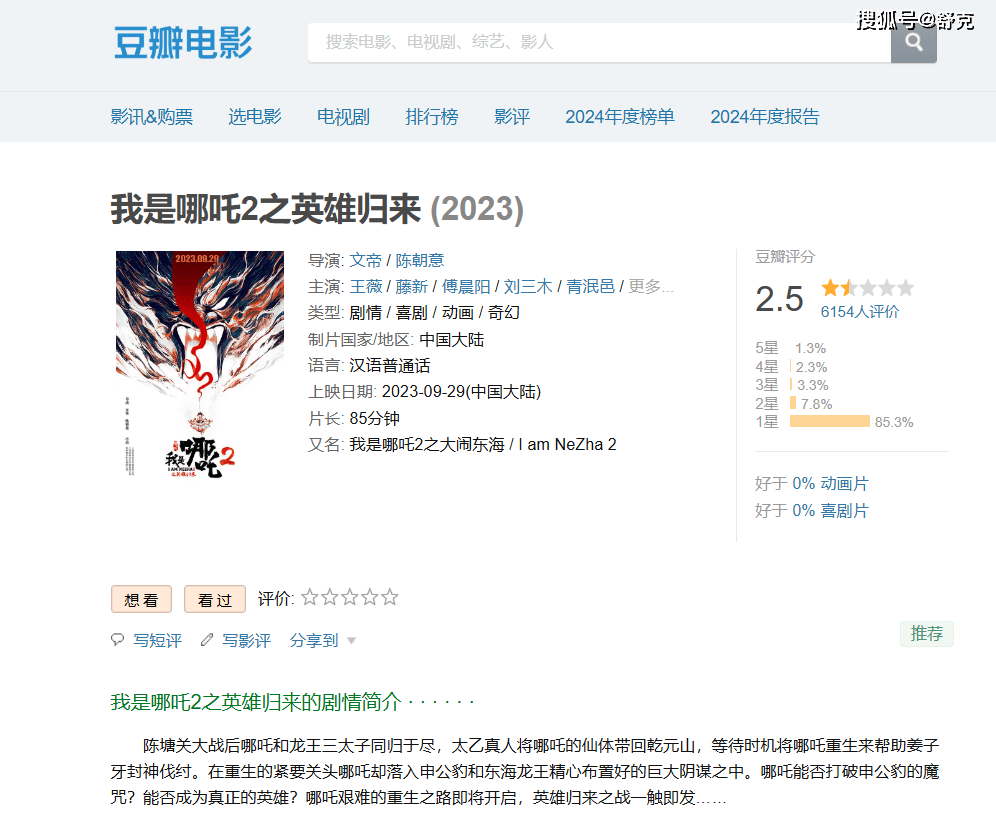
Task: Click the alternate title I am NeZha 2
Action: click(567, 444)
